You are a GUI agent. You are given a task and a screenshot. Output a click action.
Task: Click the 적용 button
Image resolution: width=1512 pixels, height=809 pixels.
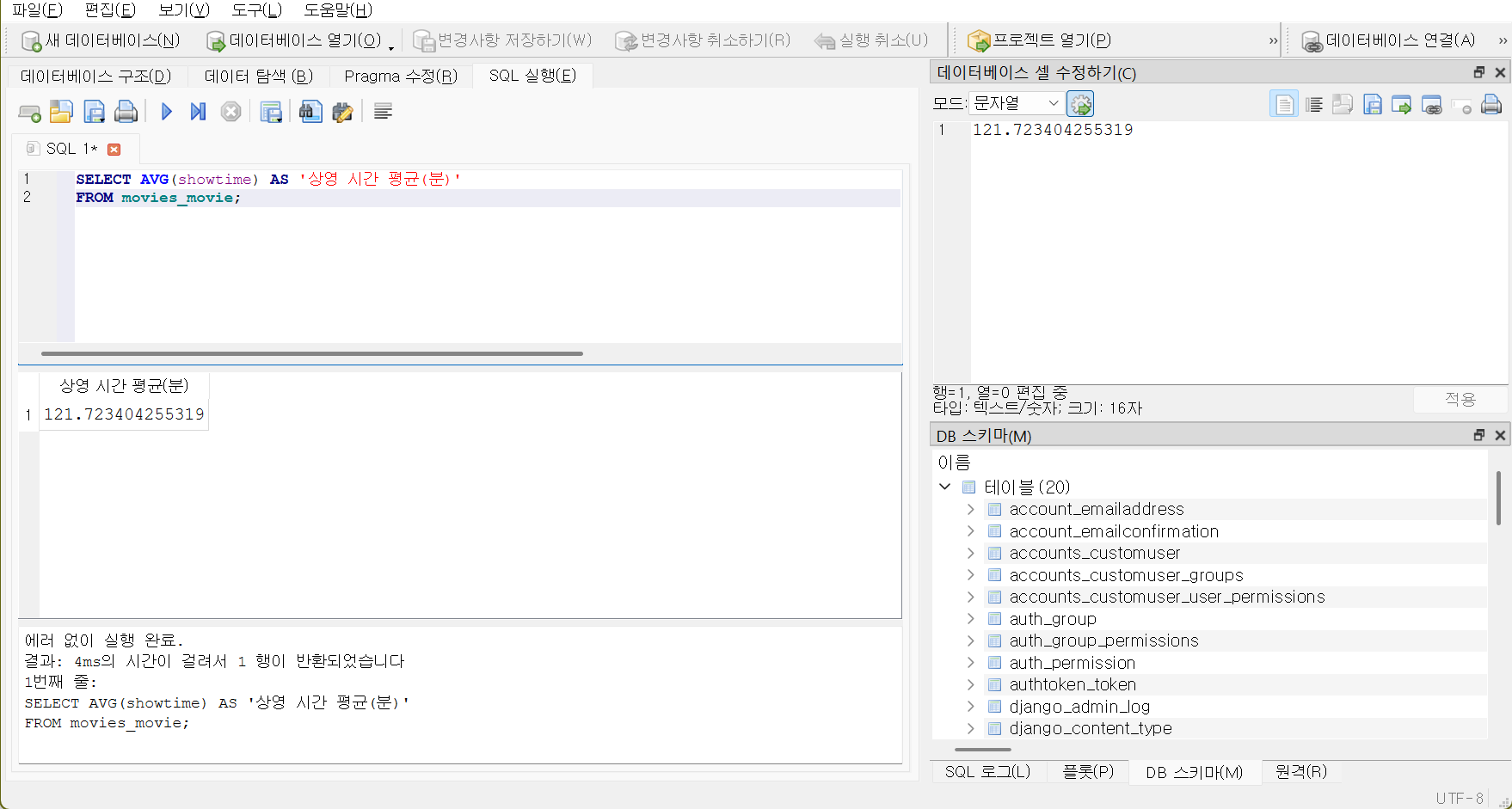pyautogui.click(x=1460, y=399)
